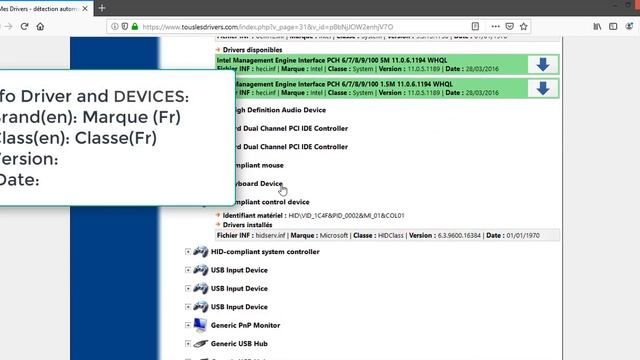Select Generic USB Hub label
This screenshot has height=360, width=640.
coord(239,344)
